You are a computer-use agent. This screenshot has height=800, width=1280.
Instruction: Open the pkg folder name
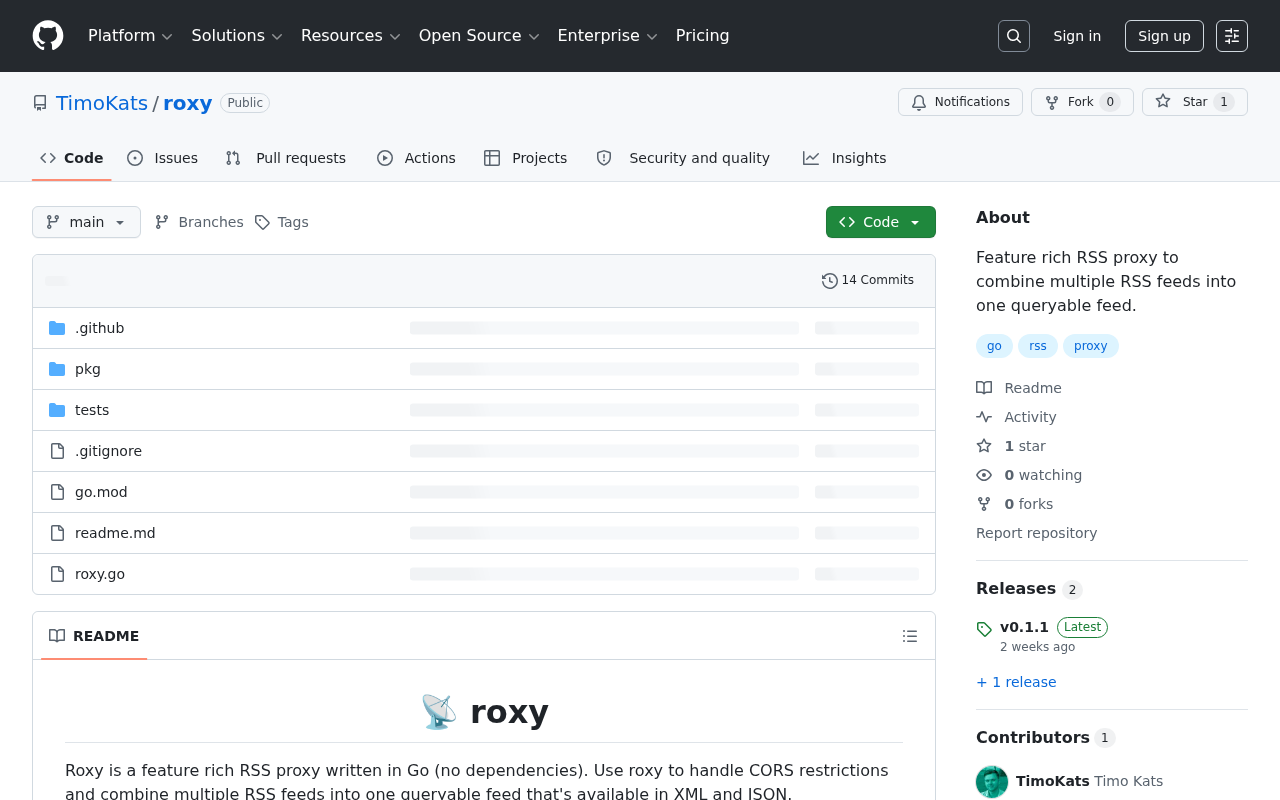coord(88,369)
